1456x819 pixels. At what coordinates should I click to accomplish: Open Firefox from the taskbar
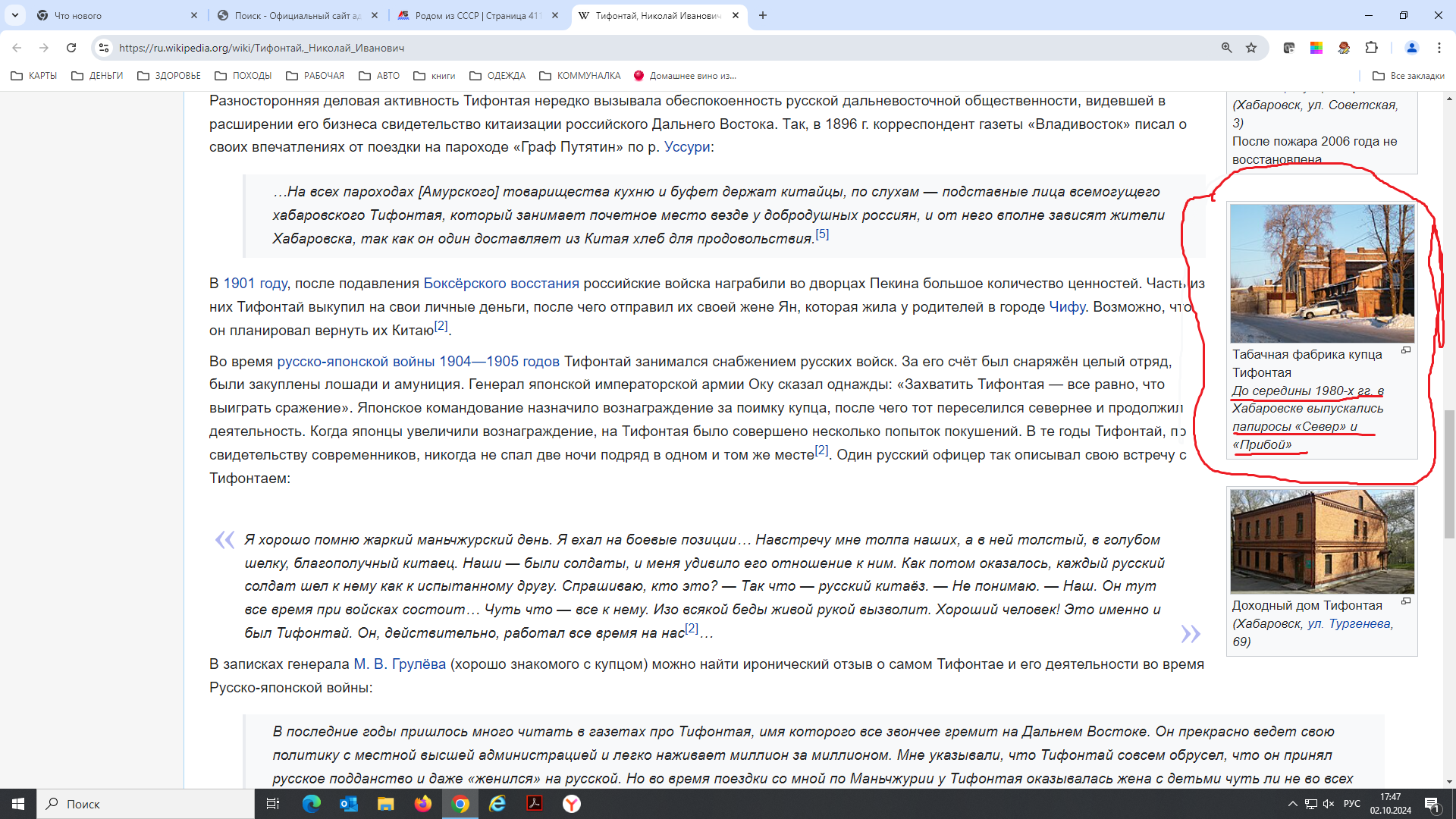coord(423,804)
